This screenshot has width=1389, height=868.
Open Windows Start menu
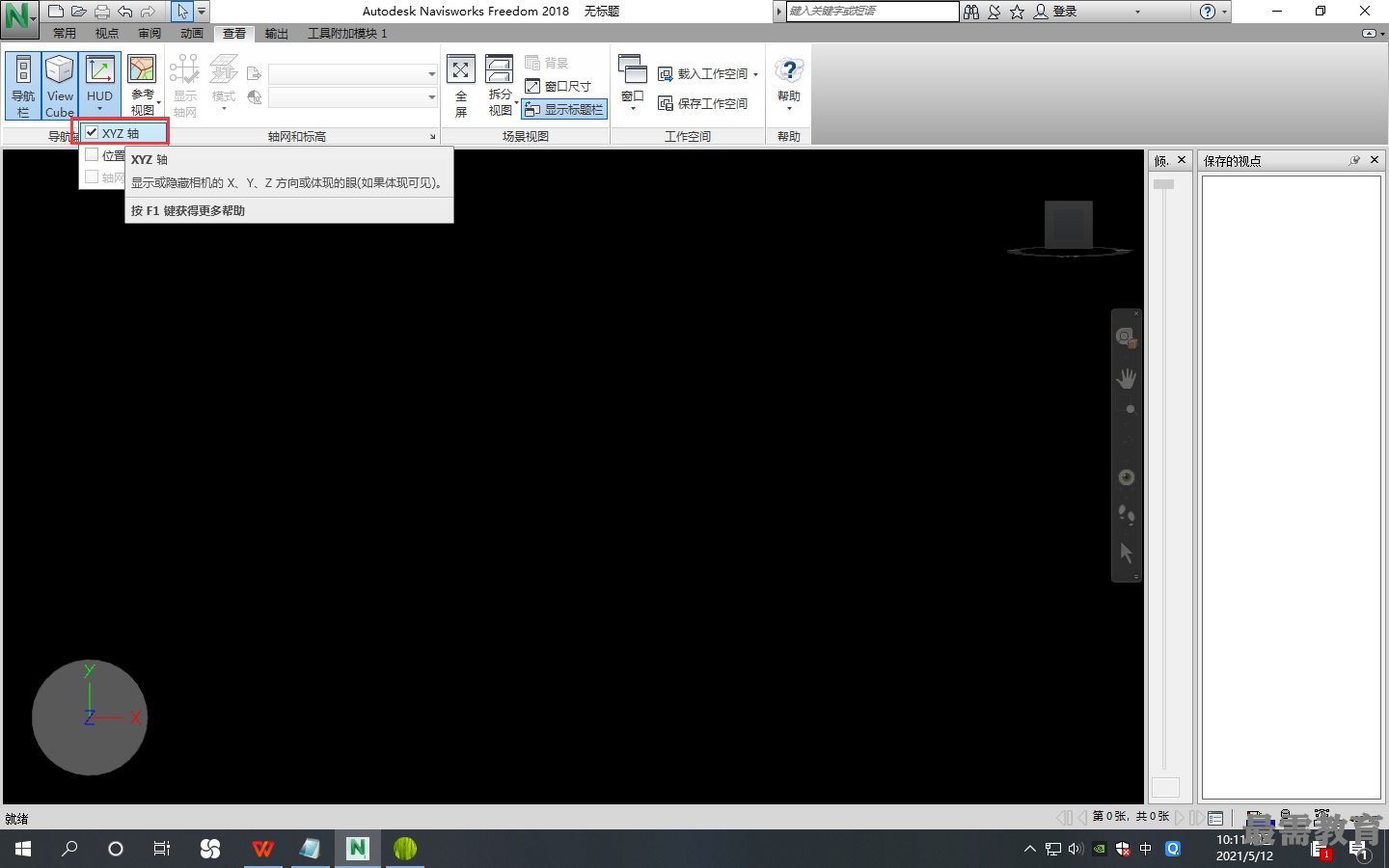click(x=23, y=849)
